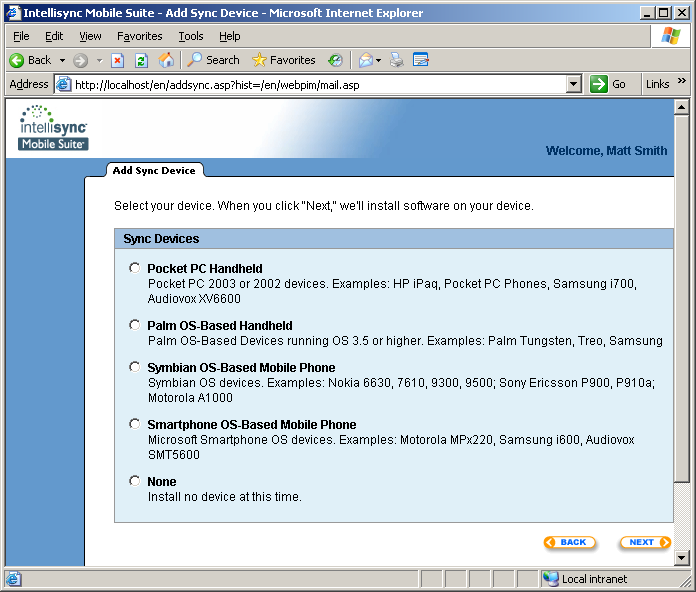Click the Intellisync Mobile Suite logo
This screenshot has height=592, width=696.
pyautogui.click(x=53, y=128)
